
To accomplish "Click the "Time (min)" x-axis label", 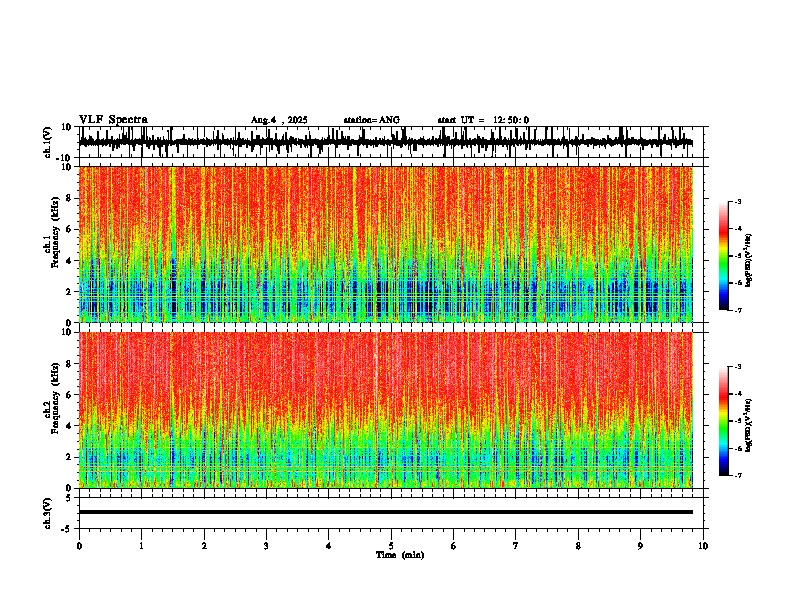I will pos(400,555).
